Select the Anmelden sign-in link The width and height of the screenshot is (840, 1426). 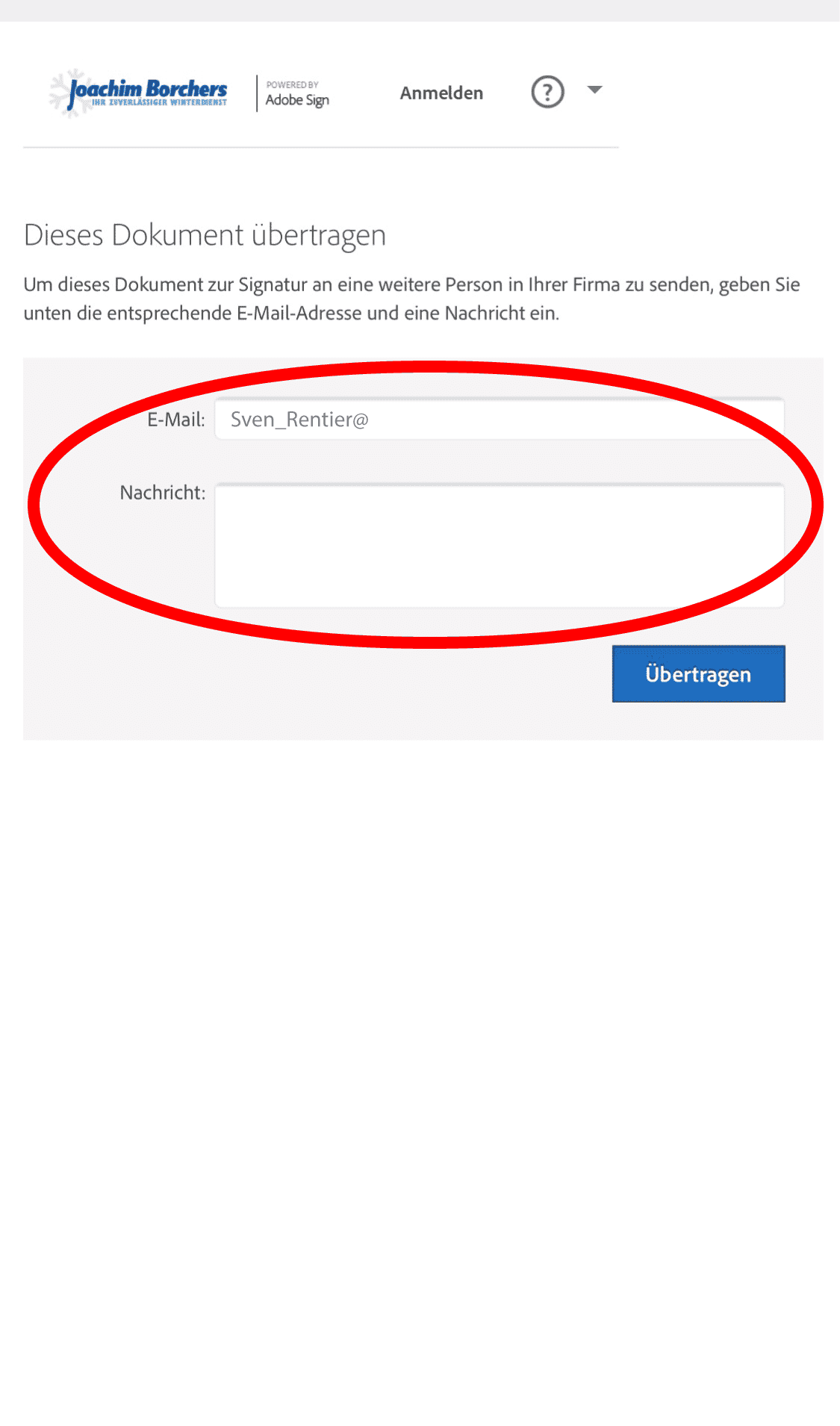pos(441,93)
